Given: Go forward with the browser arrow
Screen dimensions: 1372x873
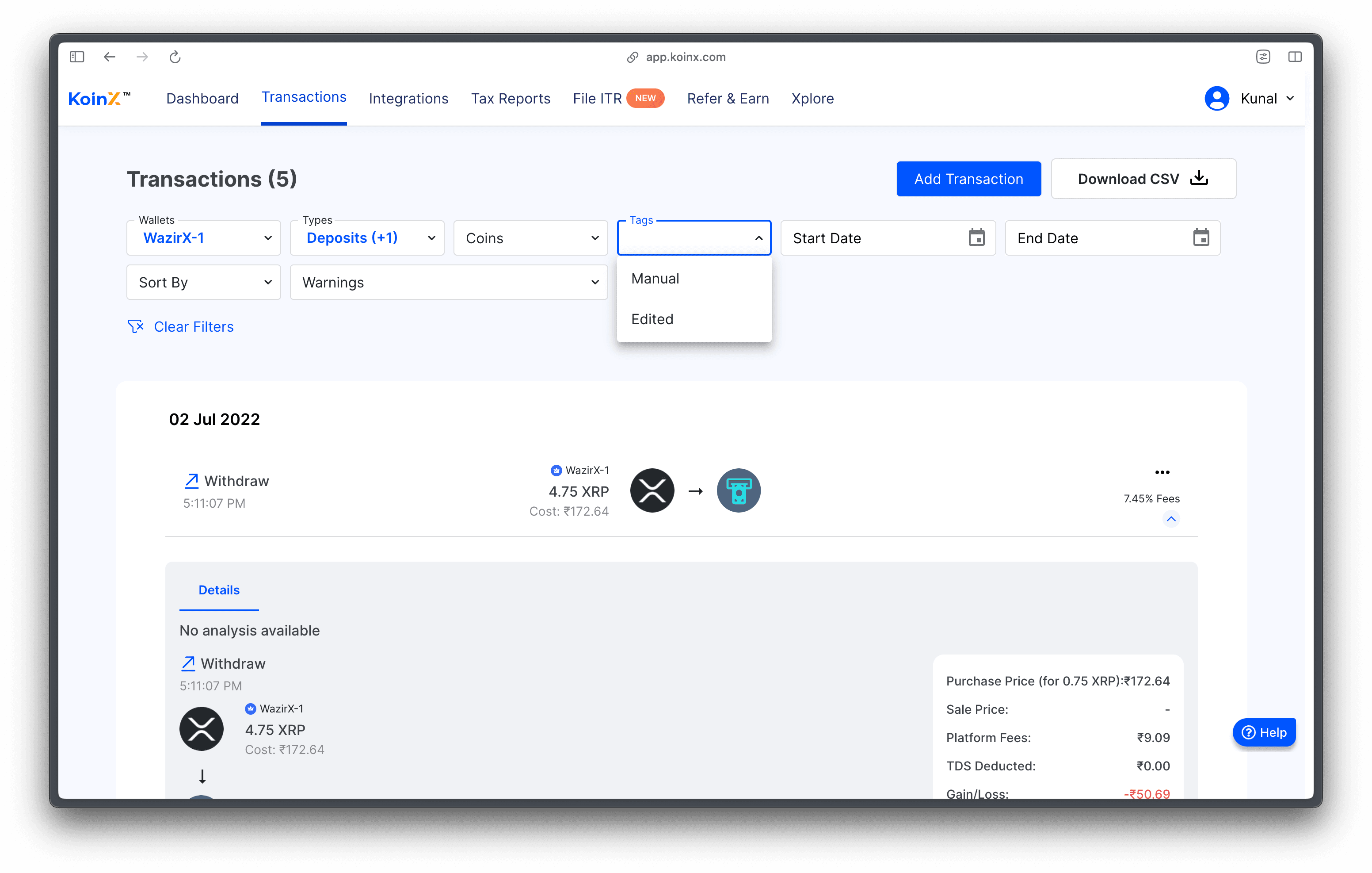Looking at the screenshot, I should point(142,57).
